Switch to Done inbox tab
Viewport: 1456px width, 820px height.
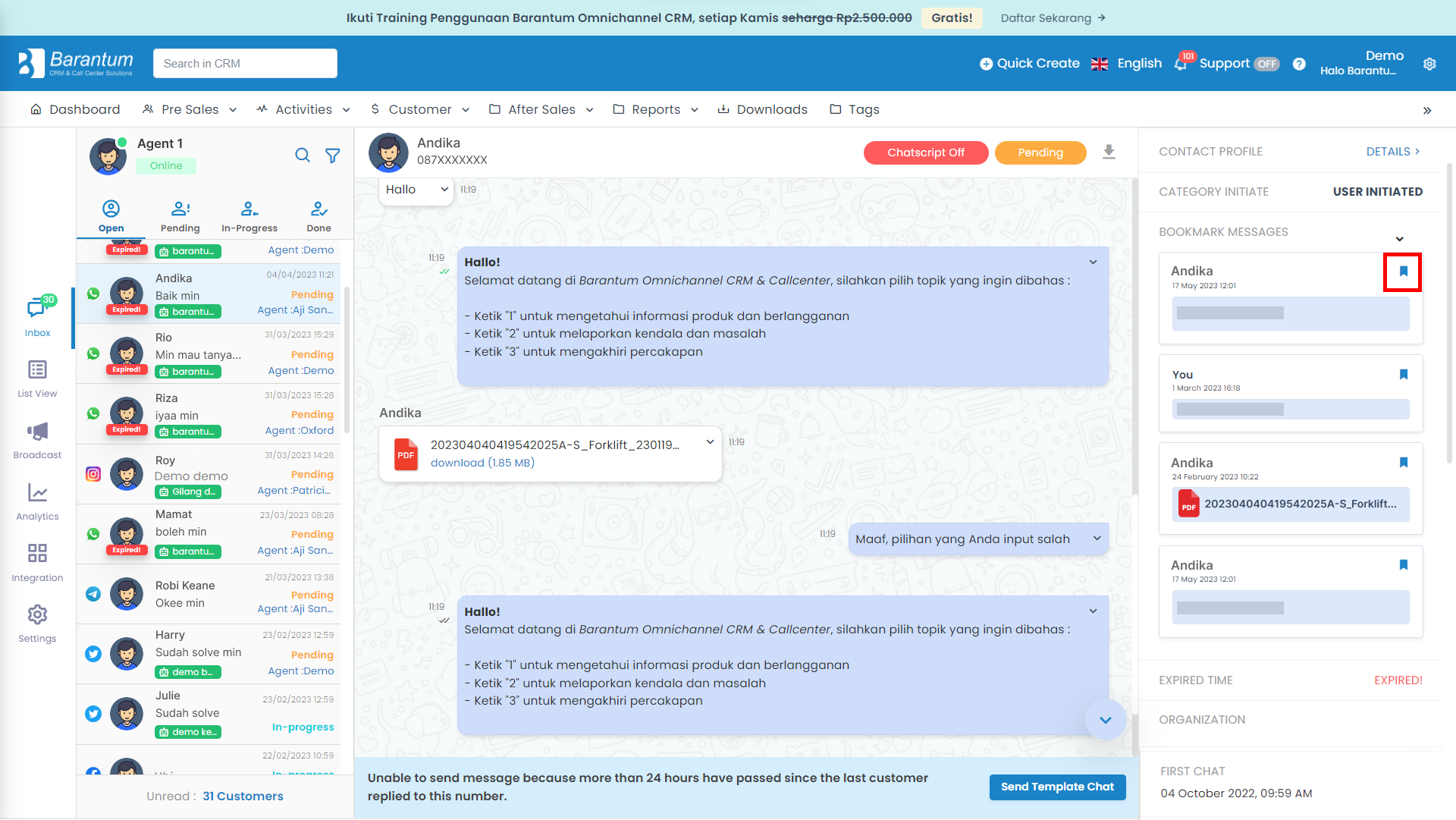(318, 216)
